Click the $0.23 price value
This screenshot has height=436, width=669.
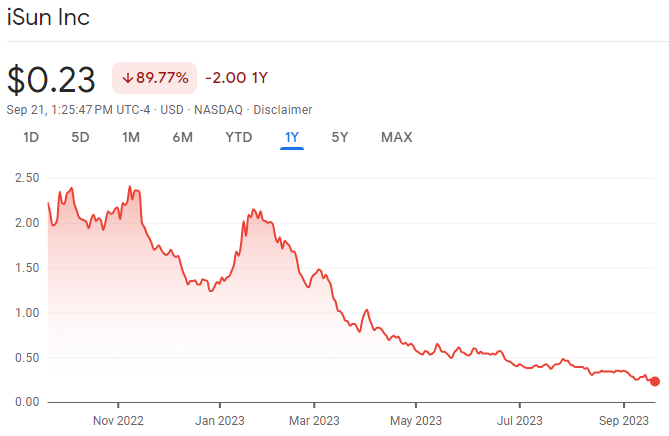51,80
